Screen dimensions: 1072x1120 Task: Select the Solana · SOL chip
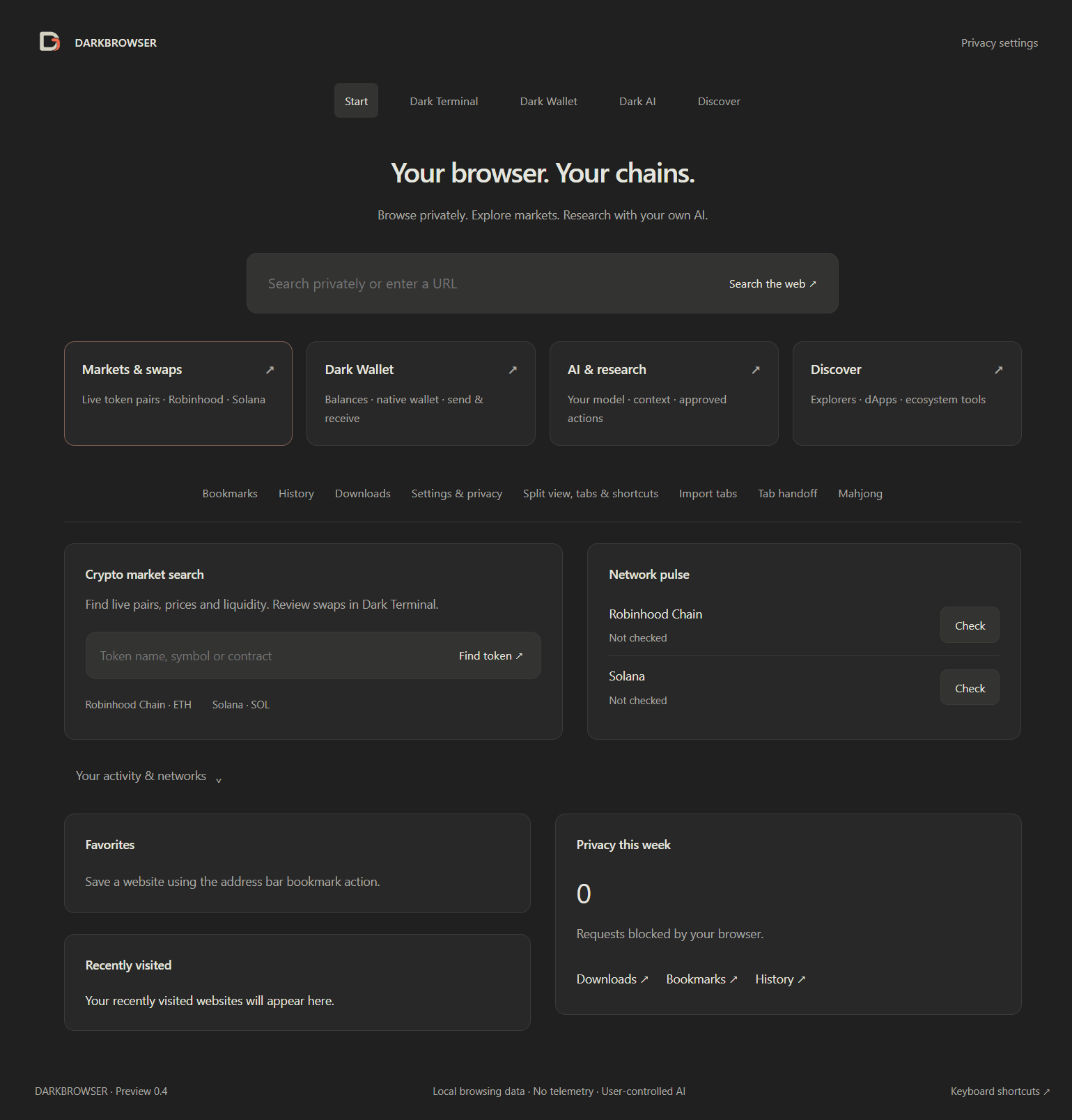click(241, 705)
